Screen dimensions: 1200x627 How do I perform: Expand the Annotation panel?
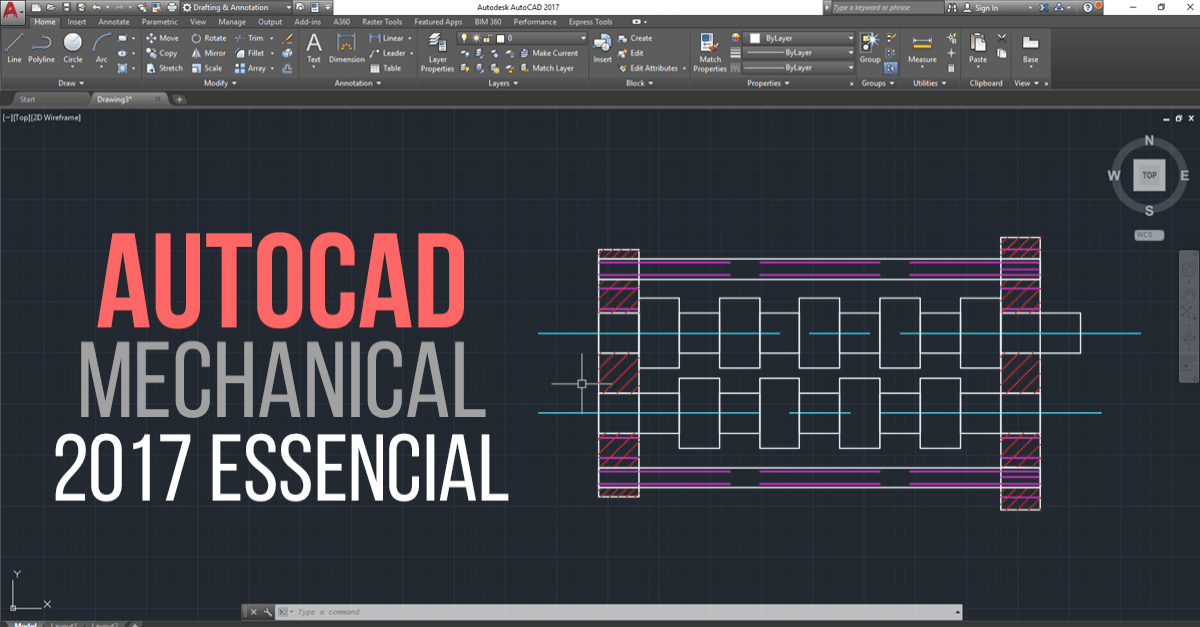point(358,83)
